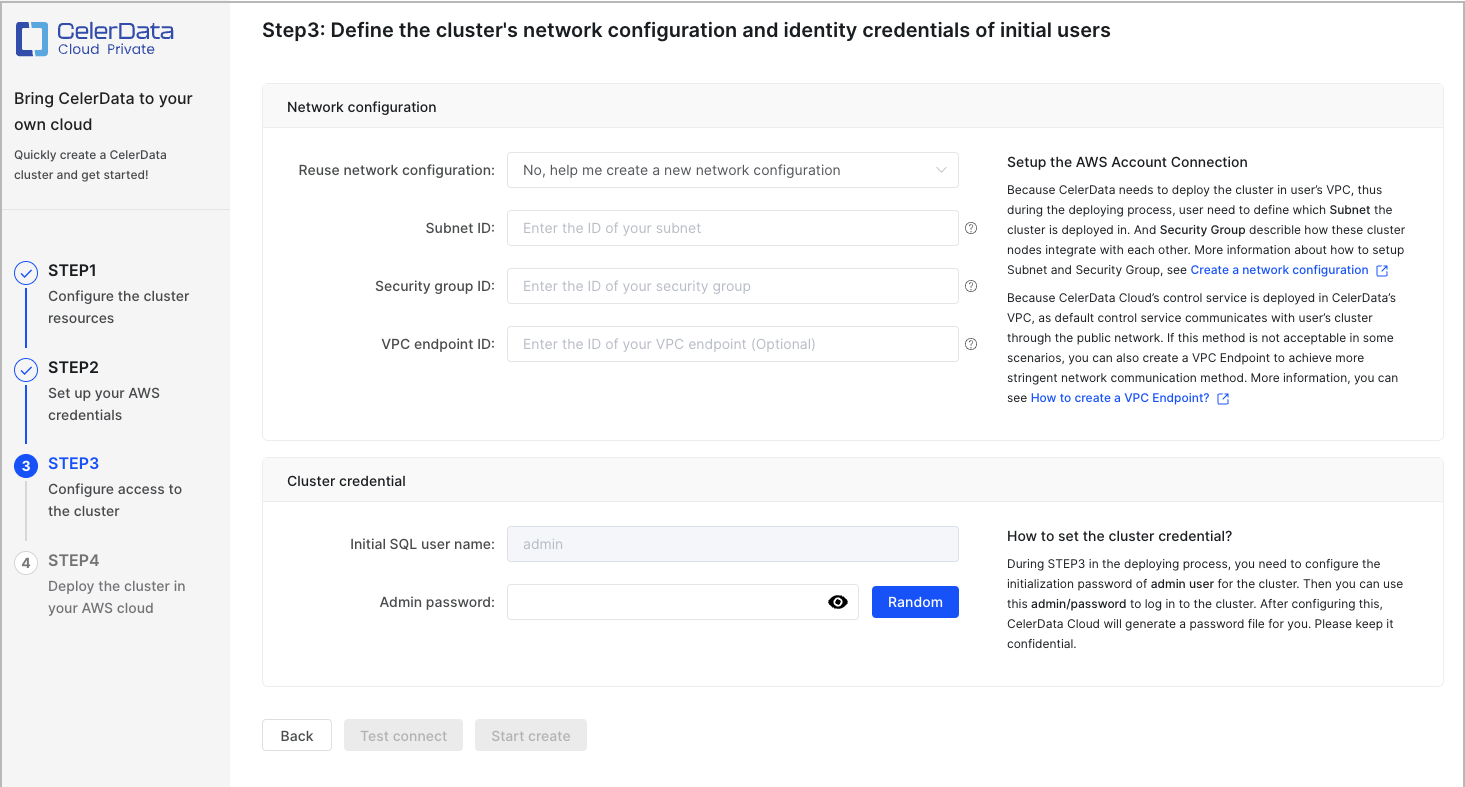Expand the network configuration dropdown arrow
This screenshot has height=787, width=1465.
click(x=941, y=170)
